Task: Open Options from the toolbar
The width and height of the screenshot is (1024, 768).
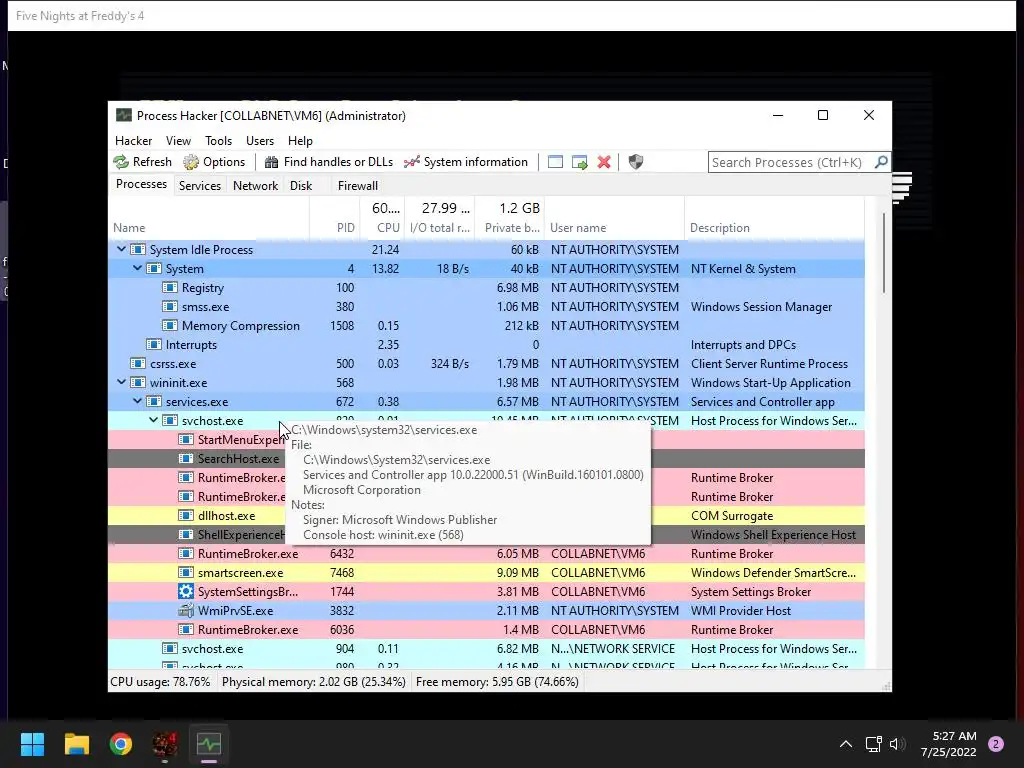Action: (x=214, y=162)
